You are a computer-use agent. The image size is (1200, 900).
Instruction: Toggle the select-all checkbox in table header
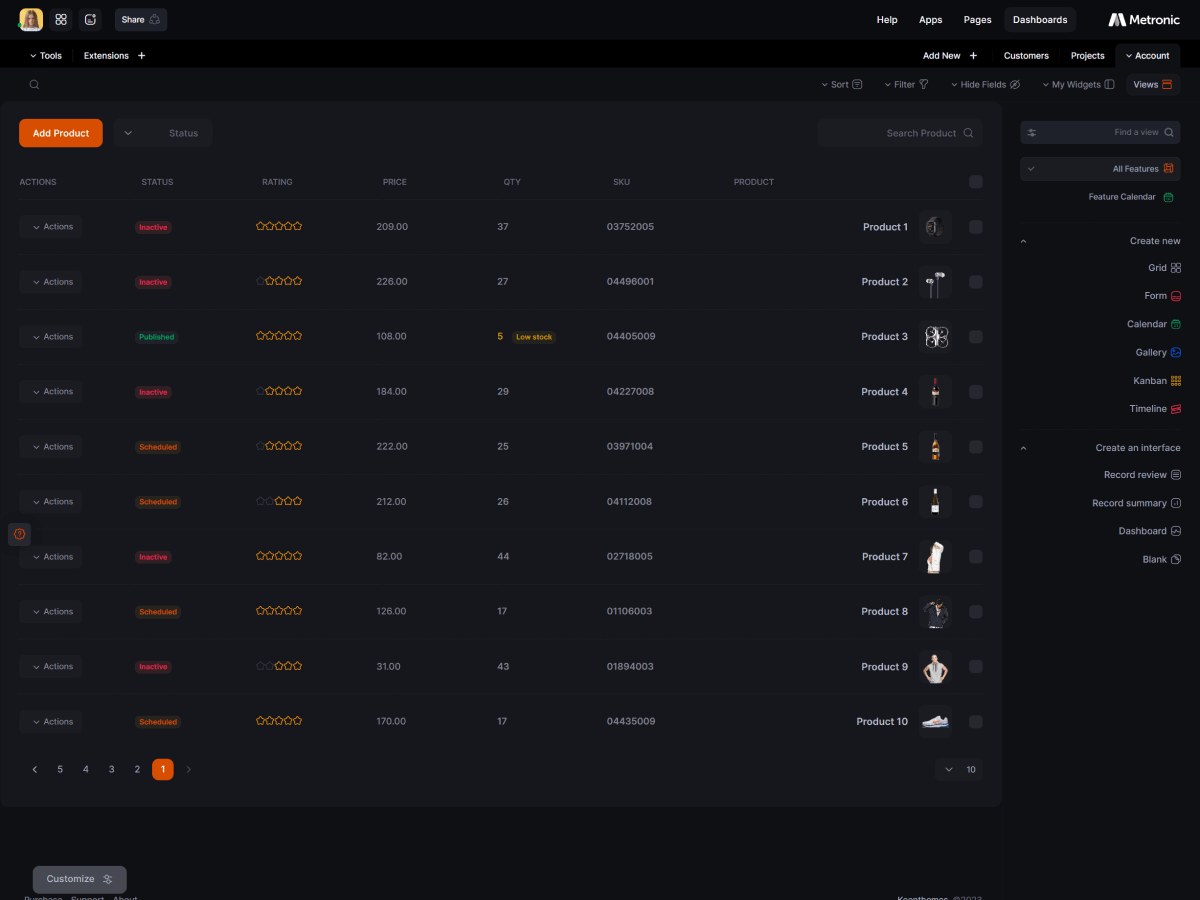(x=976, y=182)
